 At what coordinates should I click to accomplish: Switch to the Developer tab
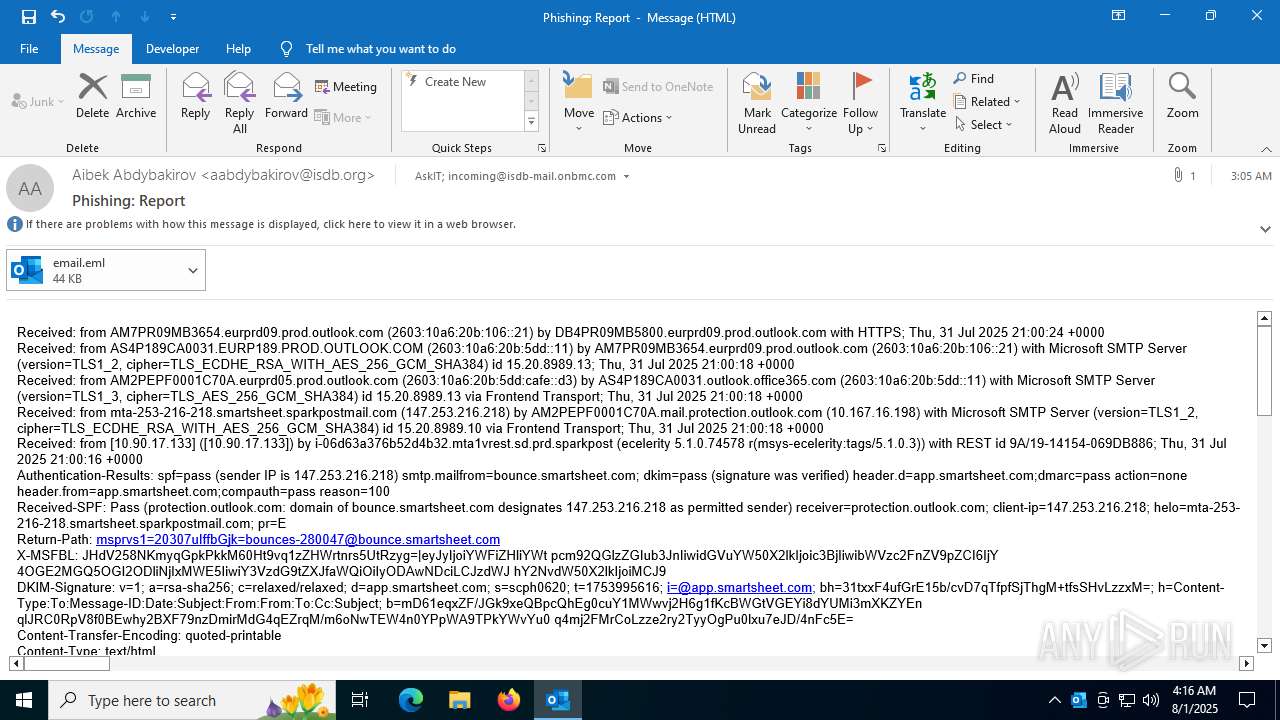point(172,48)
